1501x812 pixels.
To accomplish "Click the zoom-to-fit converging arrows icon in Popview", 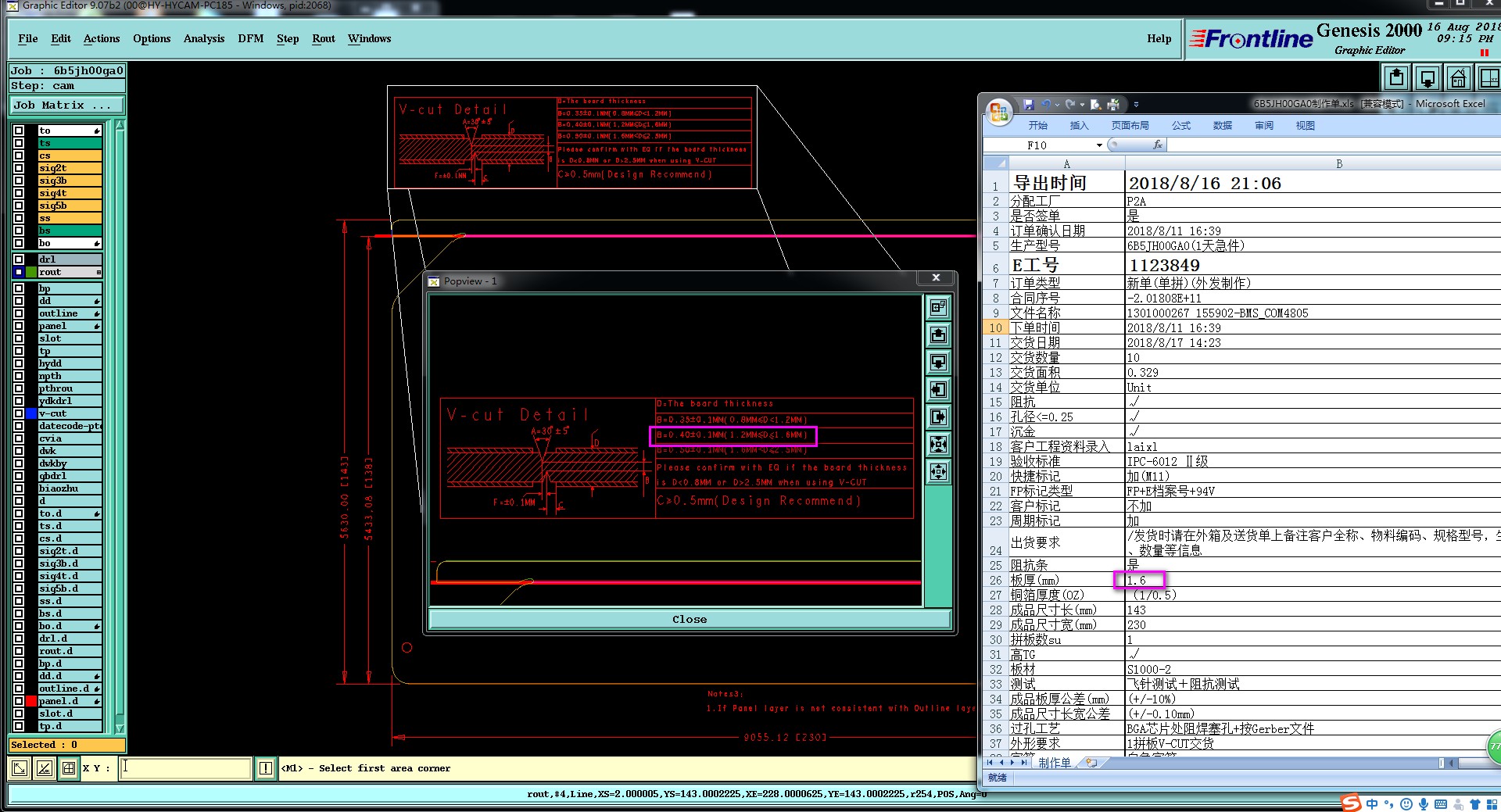I will [x=938, y=445].
